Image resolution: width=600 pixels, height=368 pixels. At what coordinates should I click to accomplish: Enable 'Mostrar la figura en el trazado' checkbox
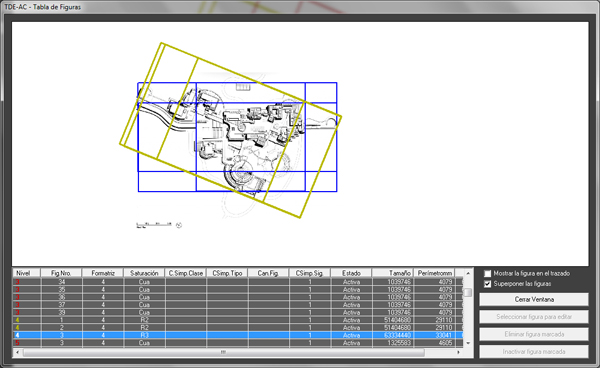pyautogui.click(x=488, y=274)
